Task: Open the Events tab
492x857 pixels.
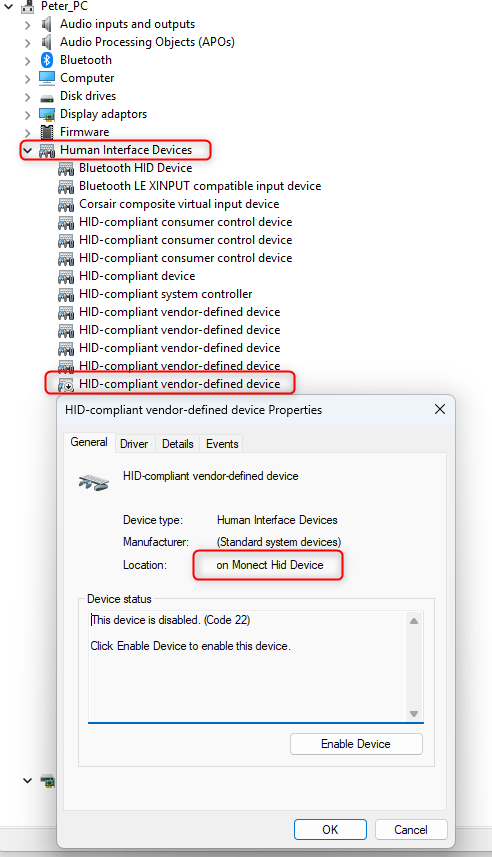Action: point(222,444)
